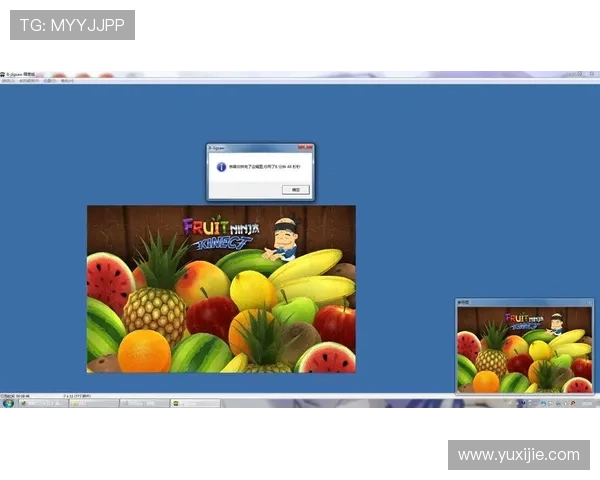Open the www.yuxijie.com link
The height and width of the screenshot is (480, 600).
519,455
